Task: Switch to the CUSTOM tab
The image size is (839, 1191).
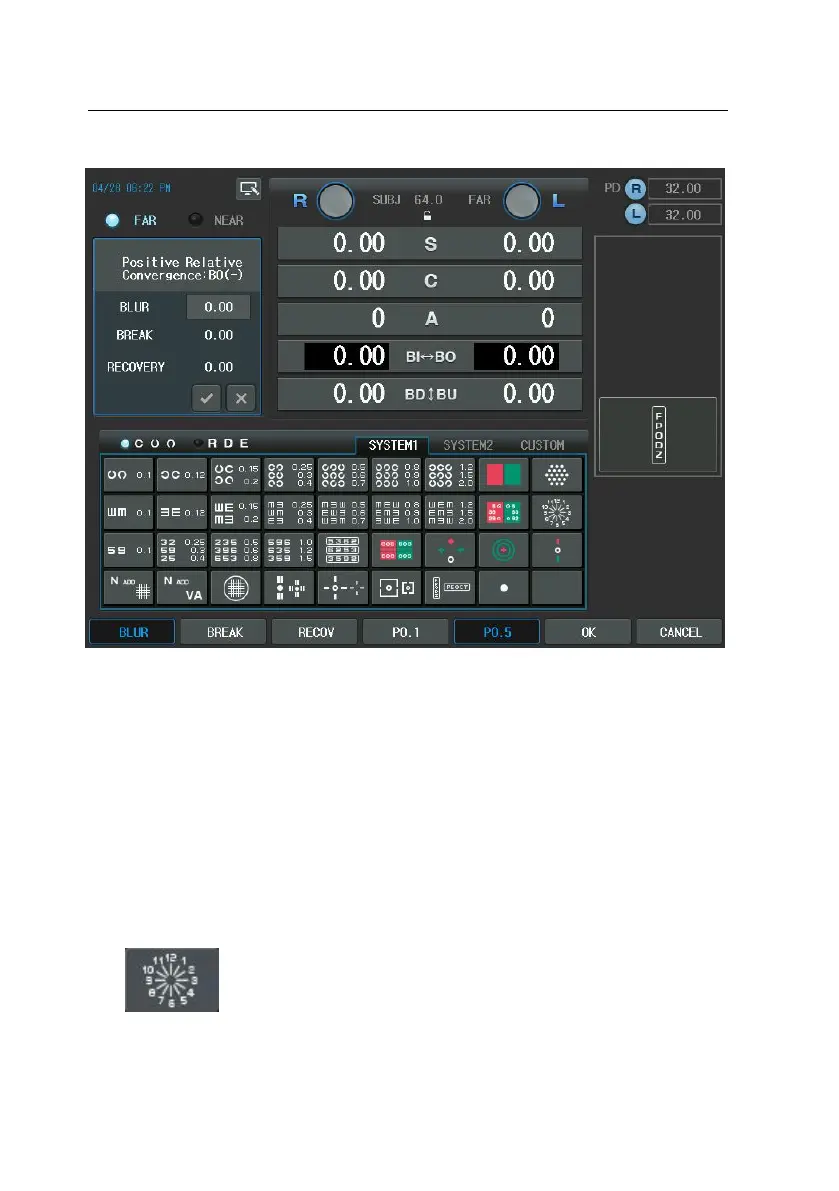Action: tap(542, 445)
